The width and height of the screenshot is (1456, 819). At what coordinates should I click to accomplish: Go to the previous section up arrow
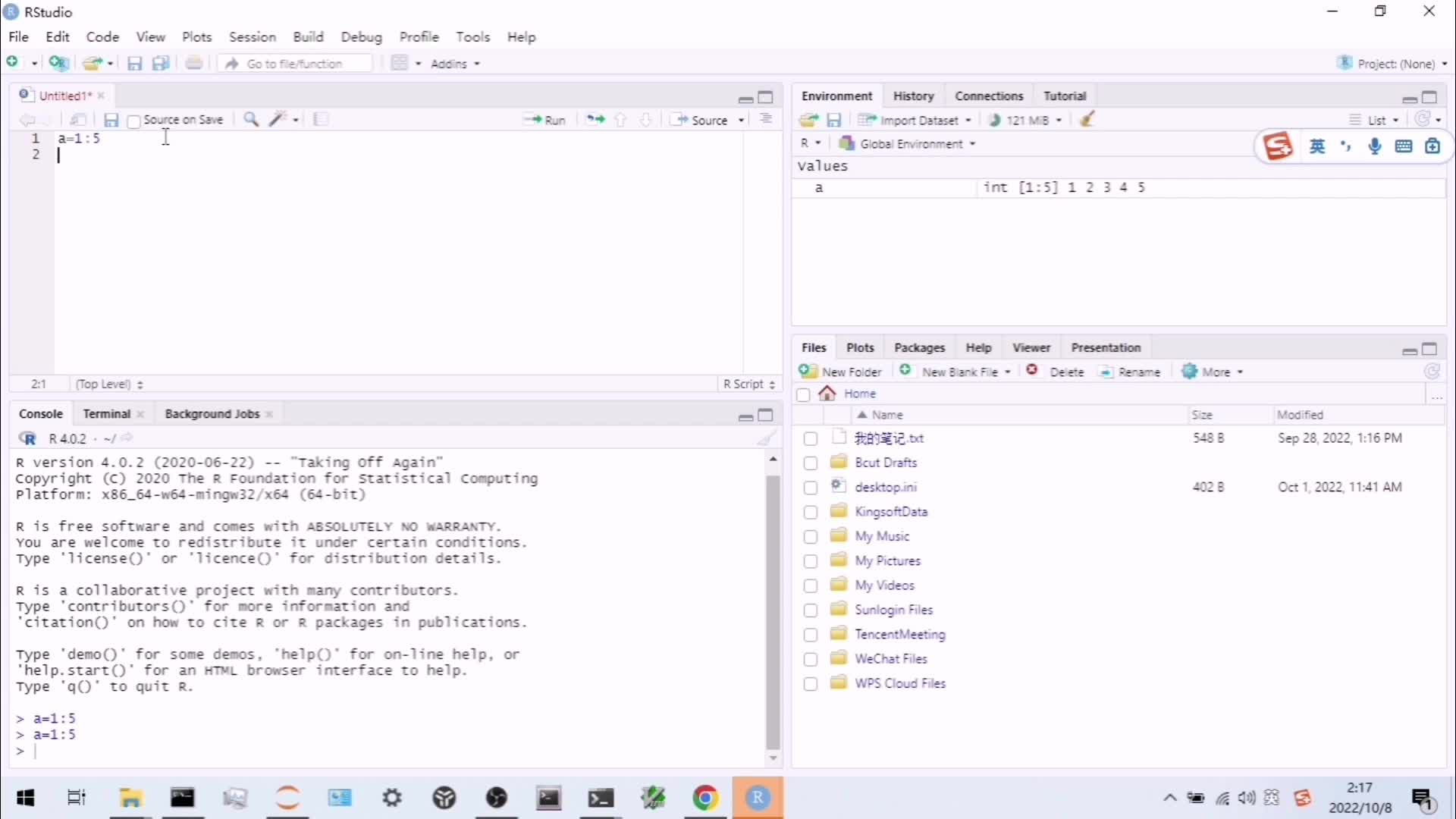620,120
